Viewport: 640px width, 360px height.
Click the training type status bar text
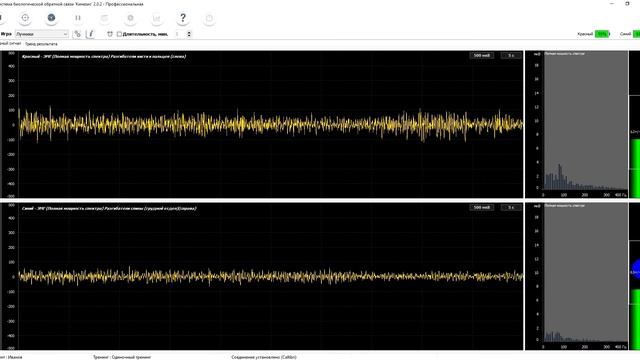(122, 357)
